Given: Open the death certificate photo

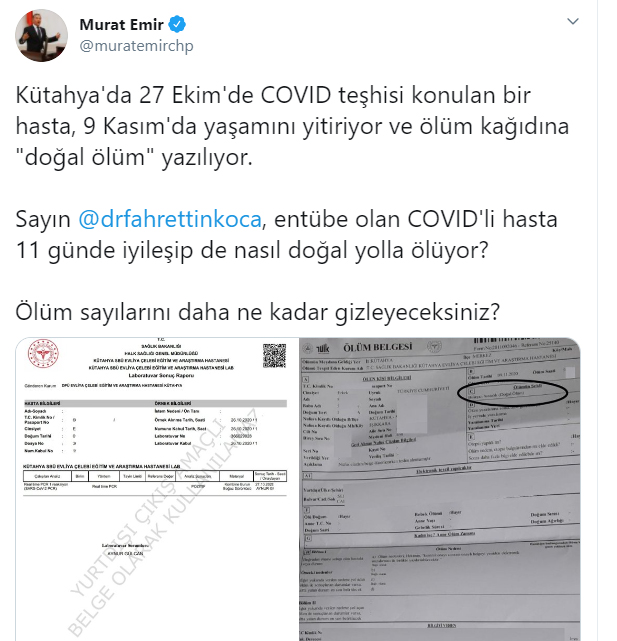Looking at the screenshot, I should 440,489.
